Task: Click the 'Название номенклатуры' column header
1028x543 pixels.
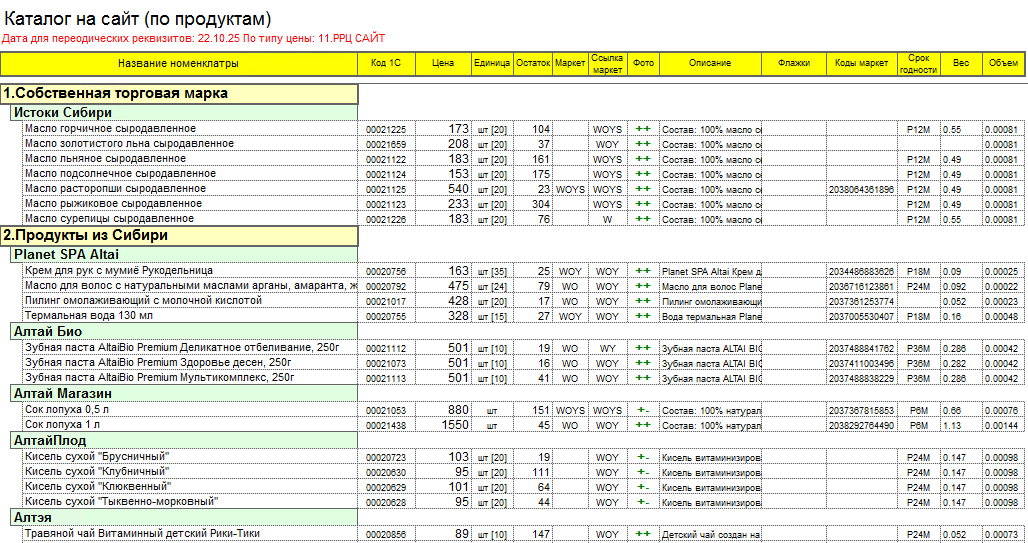Action: click(x=178, y=64)
